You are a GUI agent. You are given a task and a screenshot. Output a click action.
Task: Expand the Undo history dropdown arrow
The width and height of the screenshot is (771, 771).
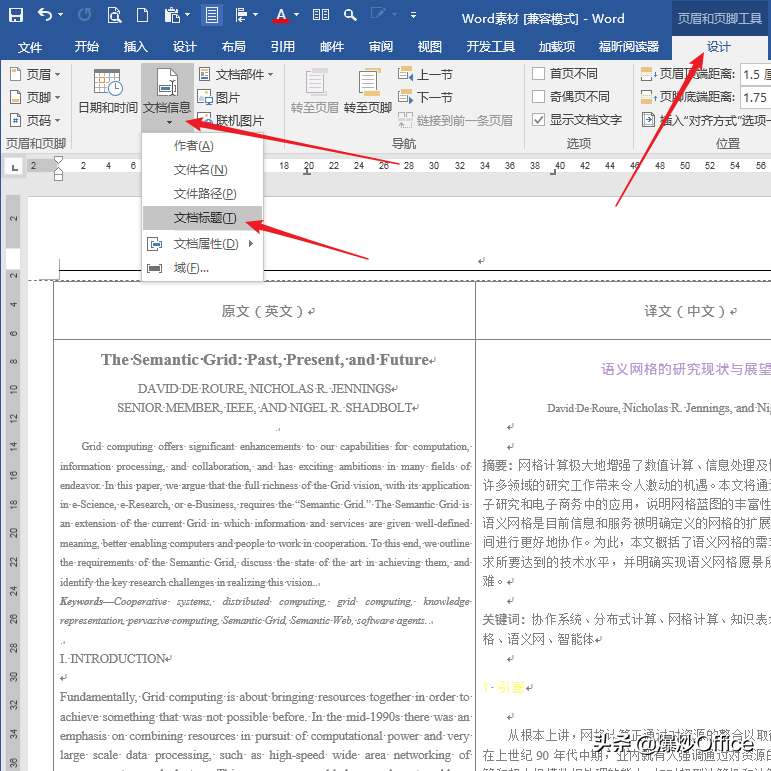(x=60, y=15)
